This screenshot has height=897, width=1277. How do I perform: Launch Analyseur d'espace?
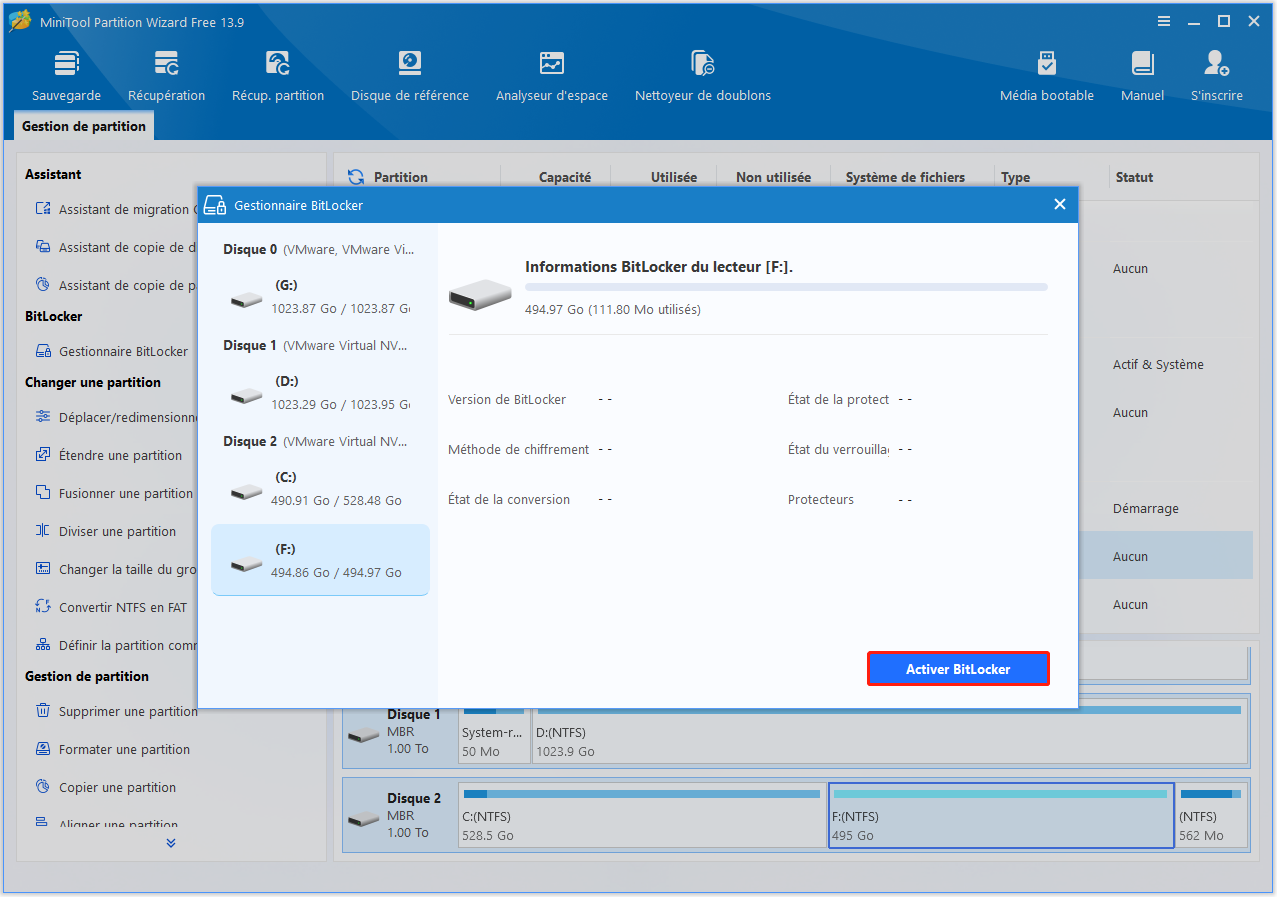(x=551, y=76)
